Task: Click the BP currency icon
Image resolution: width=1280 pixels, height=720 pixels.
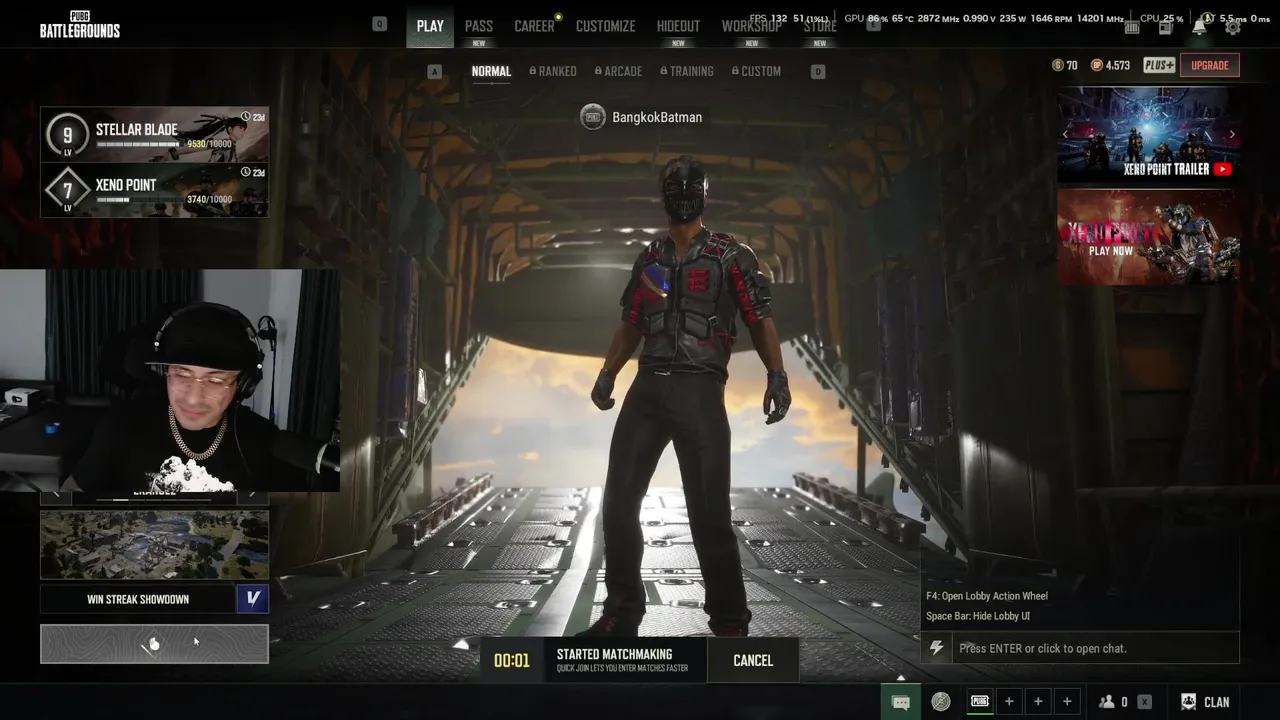Action: pyautogui.click(x=1097, y=65)
